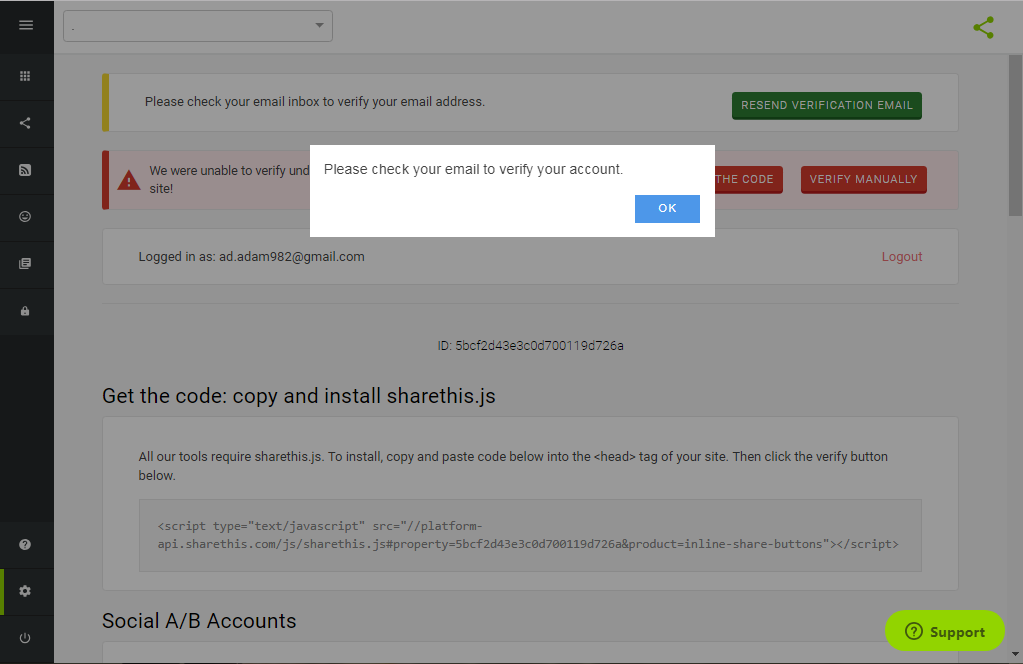
Task: Click the 'Please check your email to verify your account.' dialog message
Action: coord(473,170)
